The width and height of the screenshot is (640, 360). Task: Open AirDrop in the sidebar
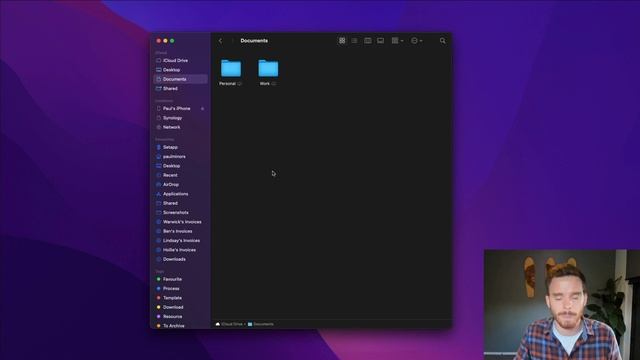point(180,184)
